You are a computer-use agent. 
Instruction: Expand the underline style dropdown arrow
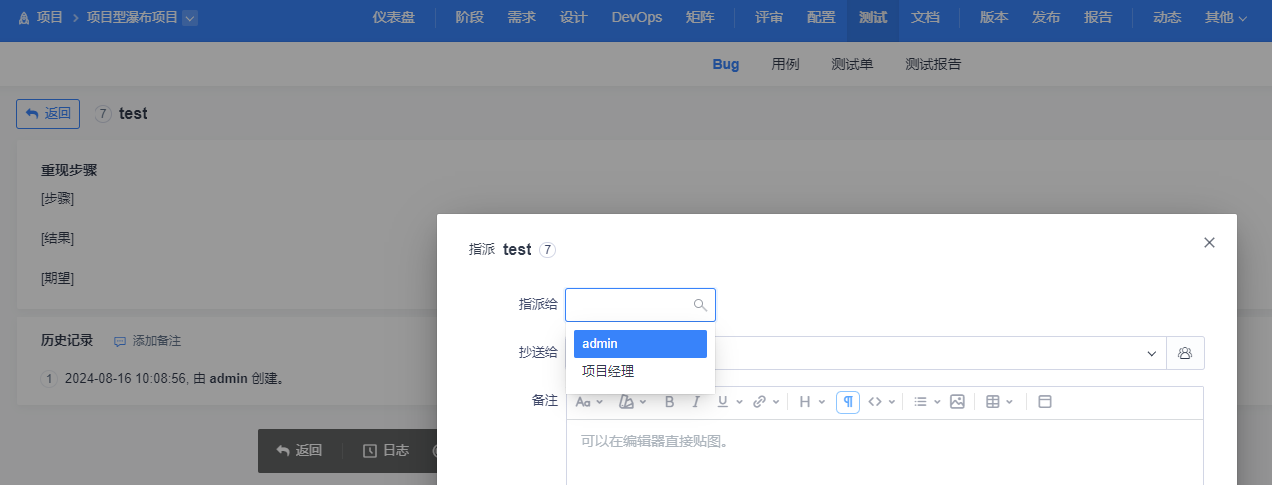pos(739,402)
